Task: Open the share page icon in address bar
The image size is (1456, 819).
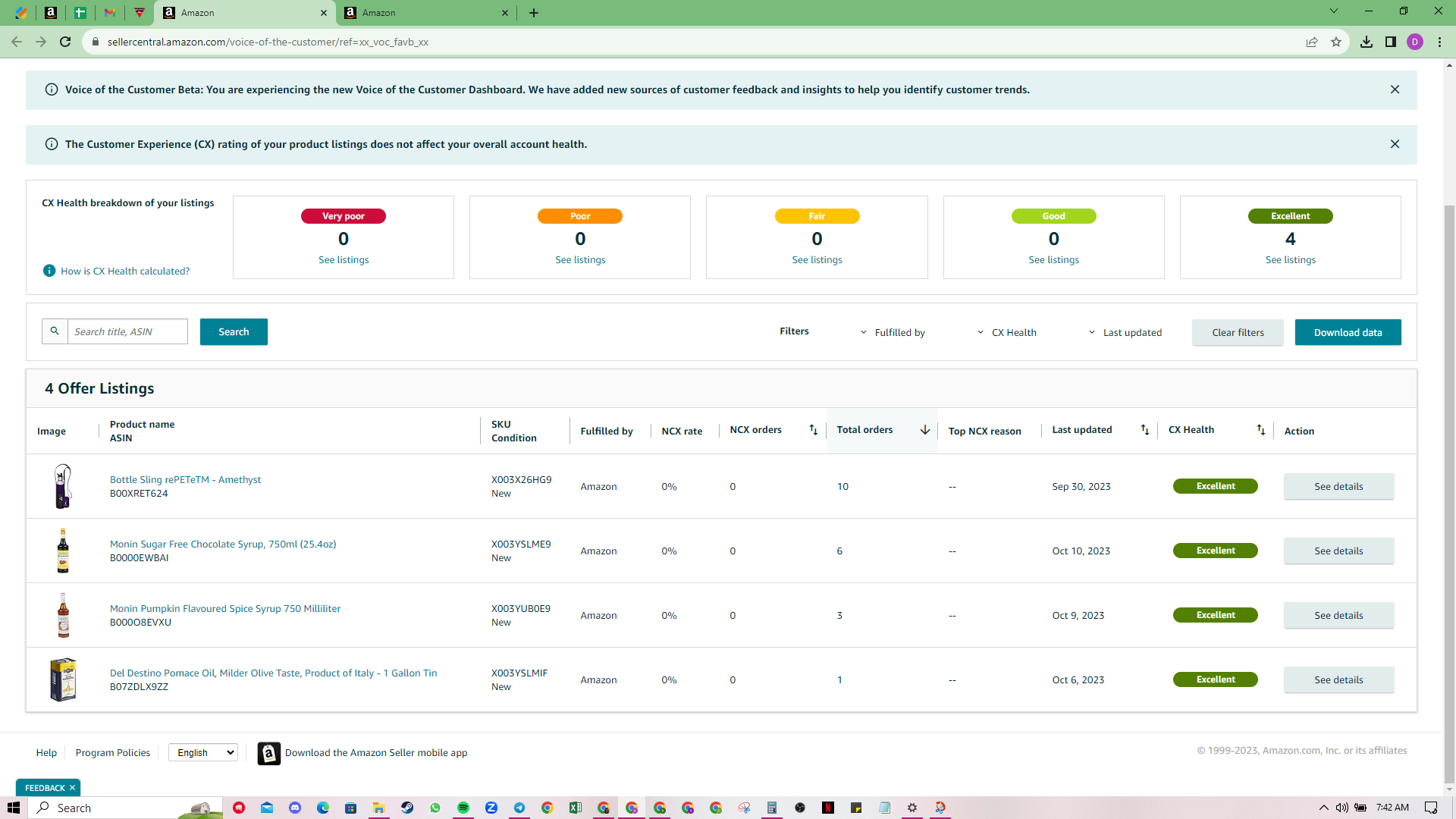Action: 1312,42
